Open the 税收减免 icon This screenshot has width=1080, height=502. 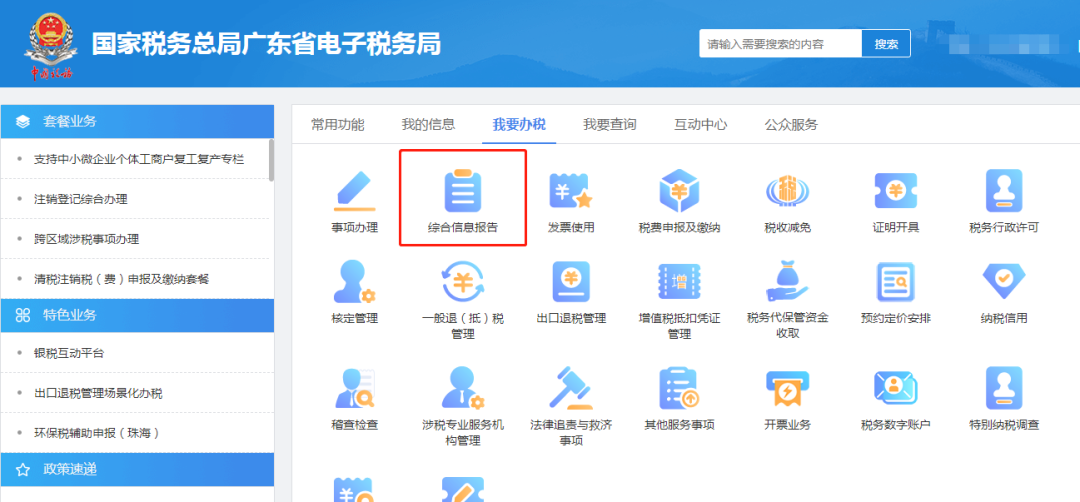pos(787,191)
